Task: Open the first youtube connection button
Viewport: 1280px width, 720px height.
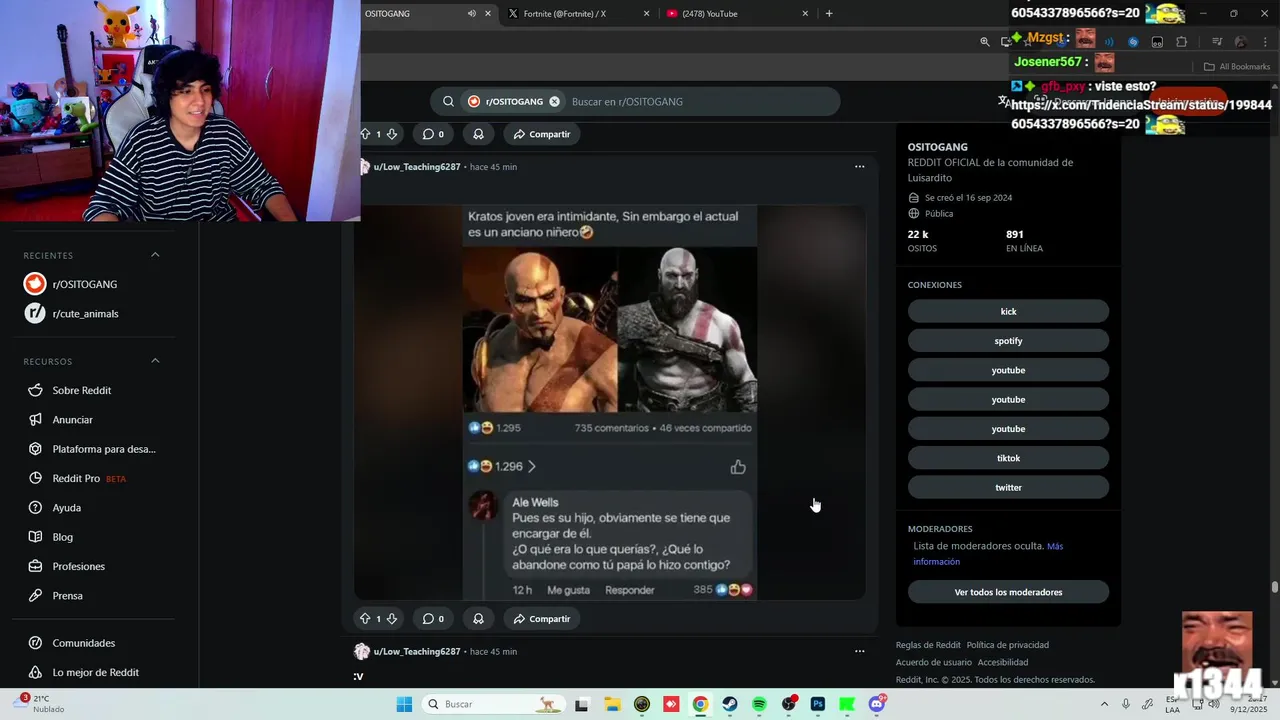Action: tap(1008, 370)
